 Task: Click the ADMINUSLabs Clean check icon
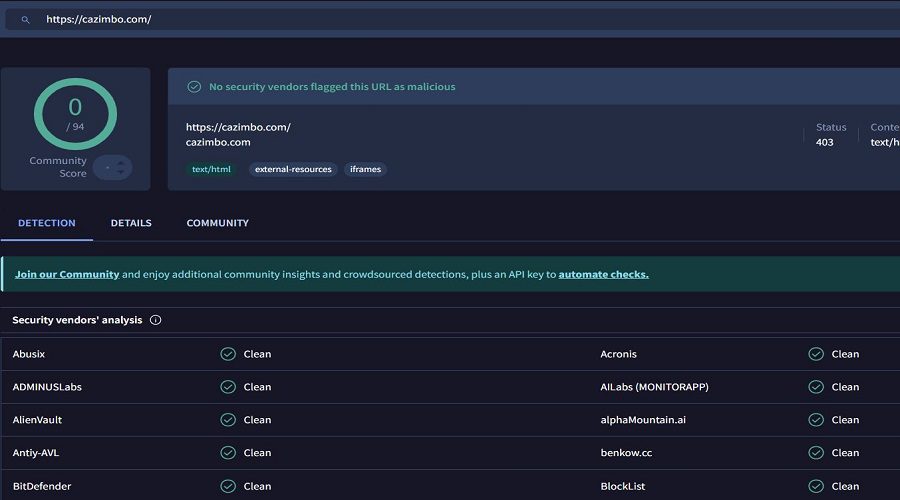[x=228, y=387]
